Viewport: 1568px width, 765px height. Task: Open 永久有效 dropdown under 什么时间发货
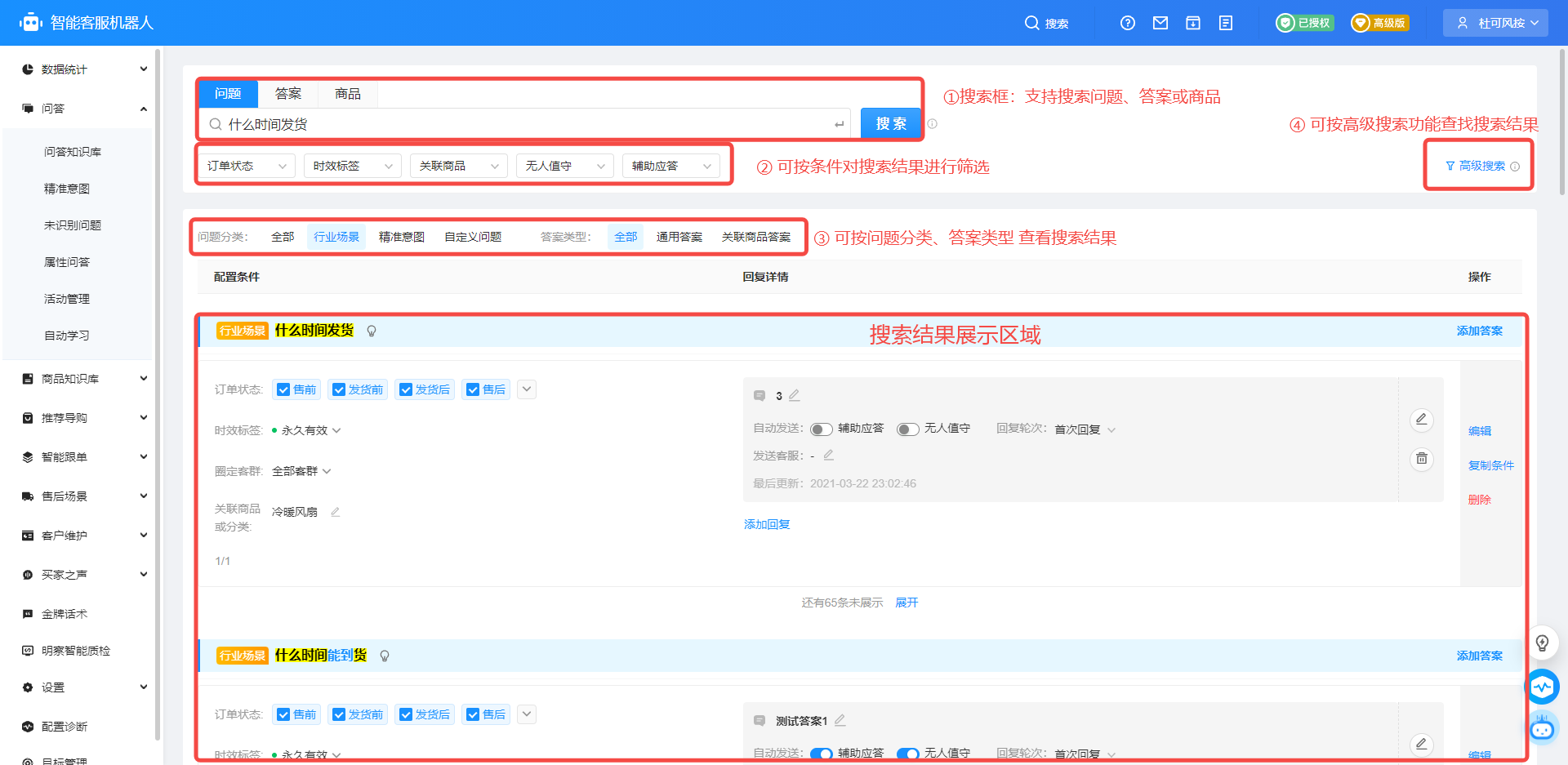[x=306, y=430]
